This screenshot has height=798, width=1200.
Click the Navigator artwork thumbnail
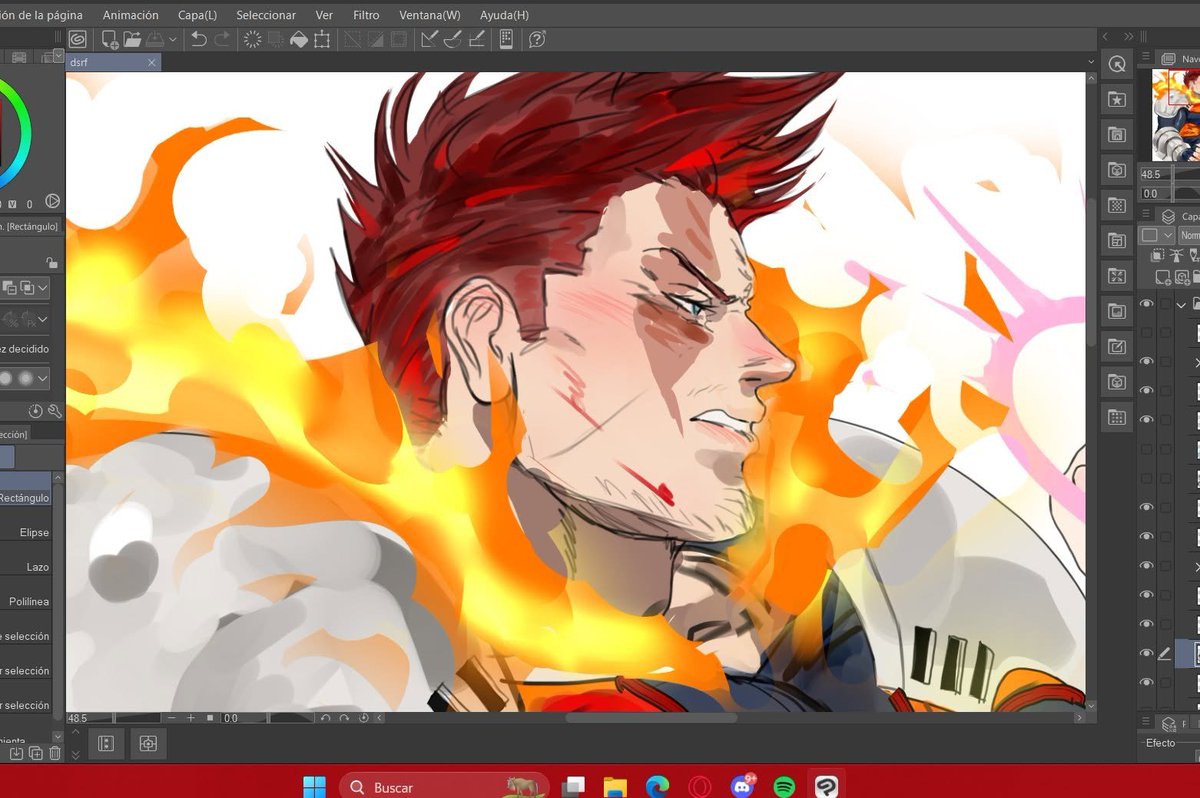pos(1176,114)
